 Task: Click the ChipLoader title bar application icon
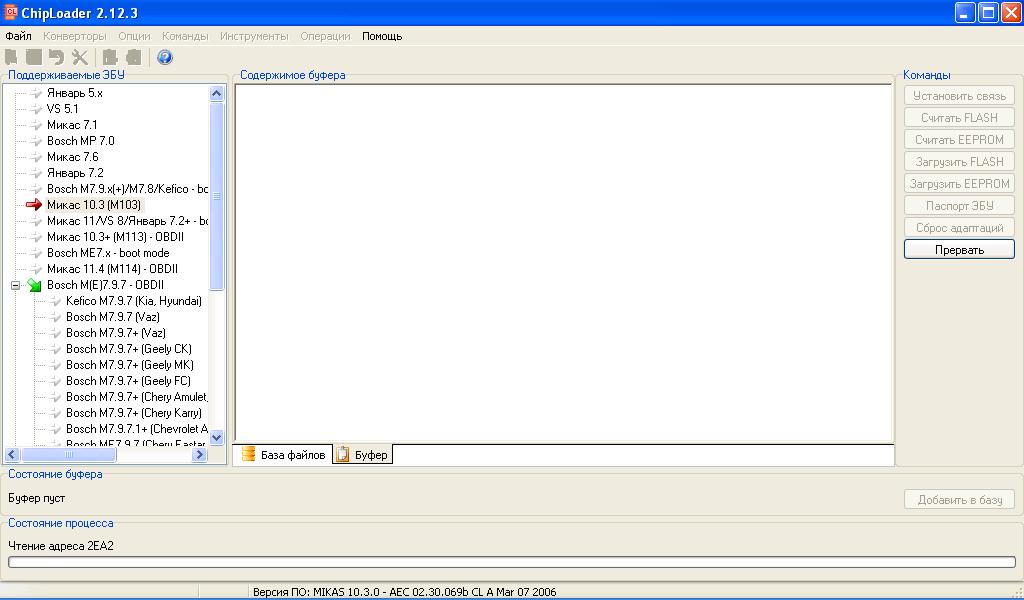[x=10, y=12]
